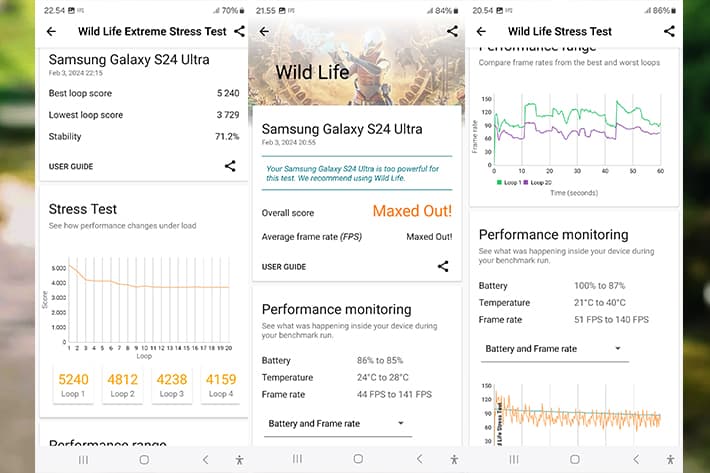Select Loop 1 score card 5240
The image size is (710, 473).
click(x=73, y=385)
